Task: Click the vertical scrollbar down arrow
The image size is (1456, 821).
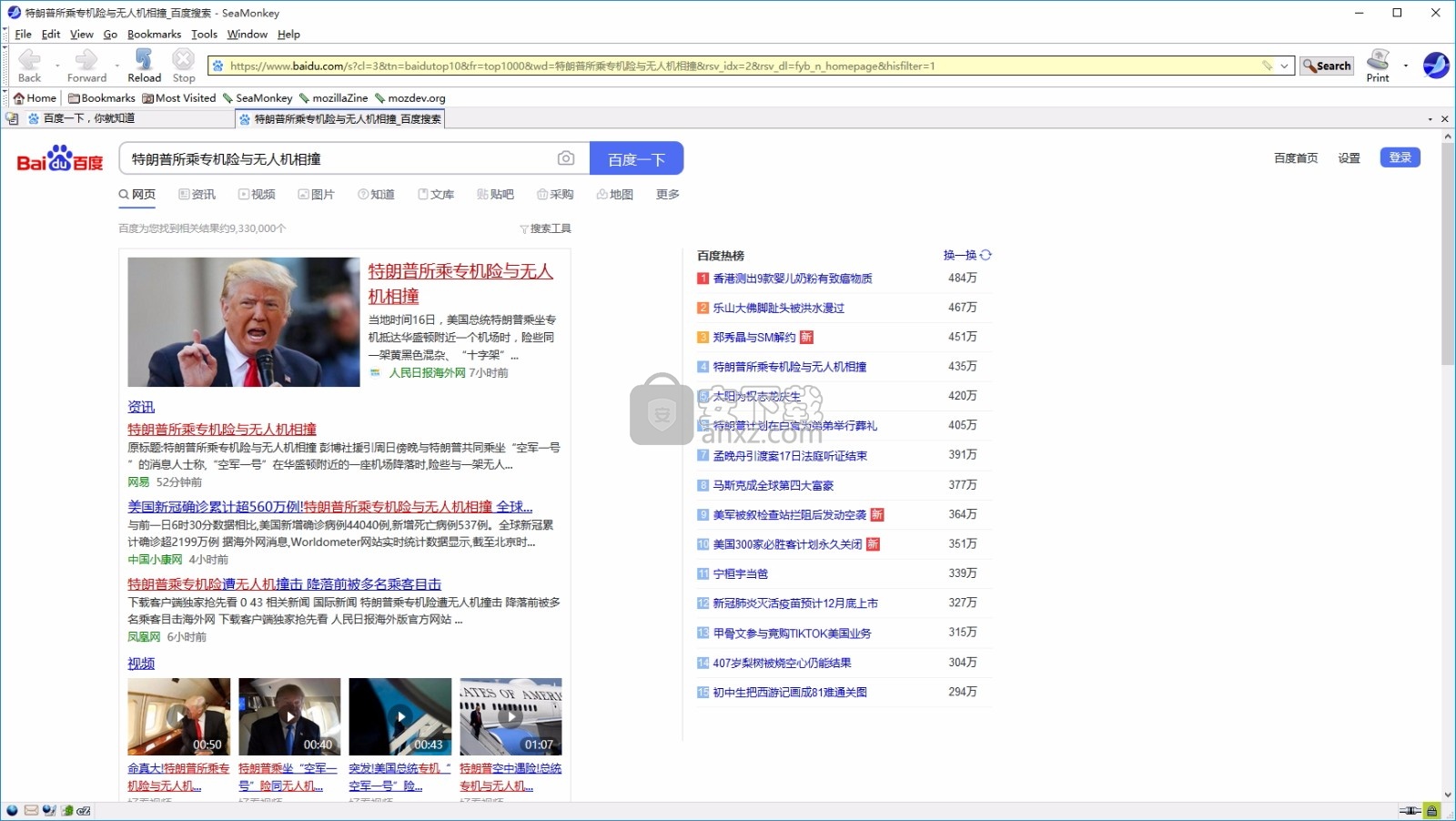Action: pyautogui.click(x=1448, y=795)
